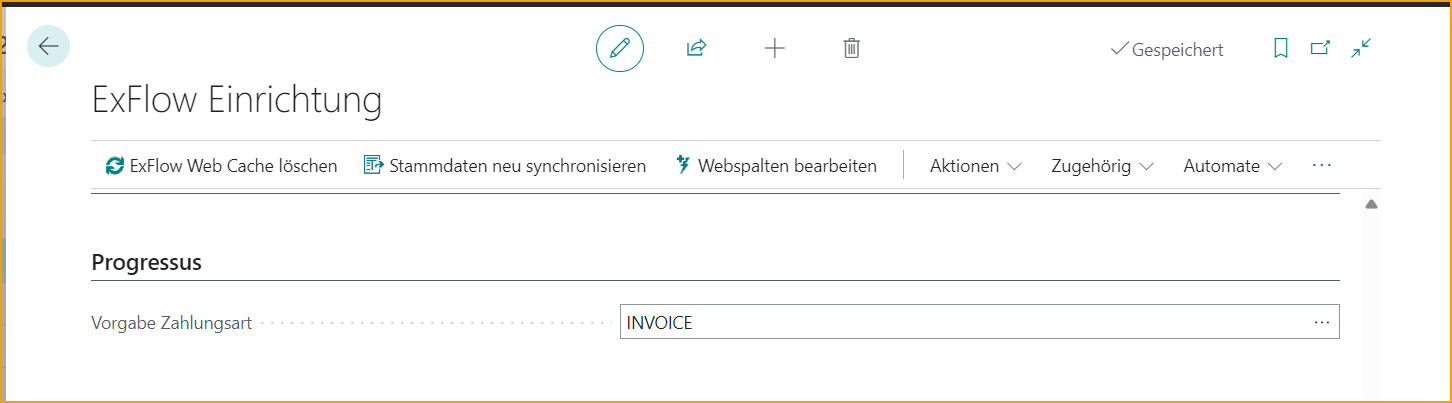Show more options in the action bar
The width and height of the screenshot is (1452, 403).
point(1322,166)
